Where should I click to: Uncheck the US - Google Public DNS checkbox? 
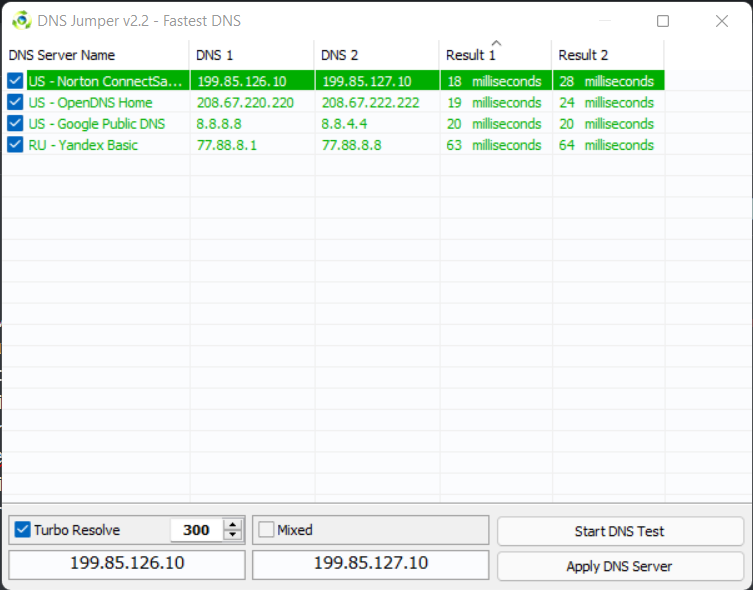coord(15,123)
